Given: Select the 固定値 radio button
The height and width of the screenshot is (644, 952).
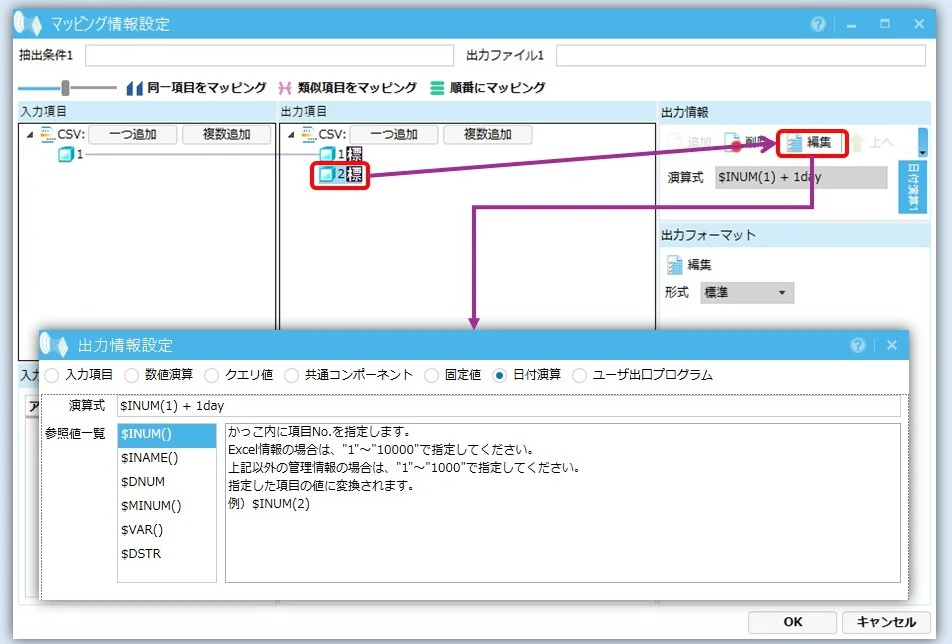Looking at the screenshot, I should coord(431,375).
